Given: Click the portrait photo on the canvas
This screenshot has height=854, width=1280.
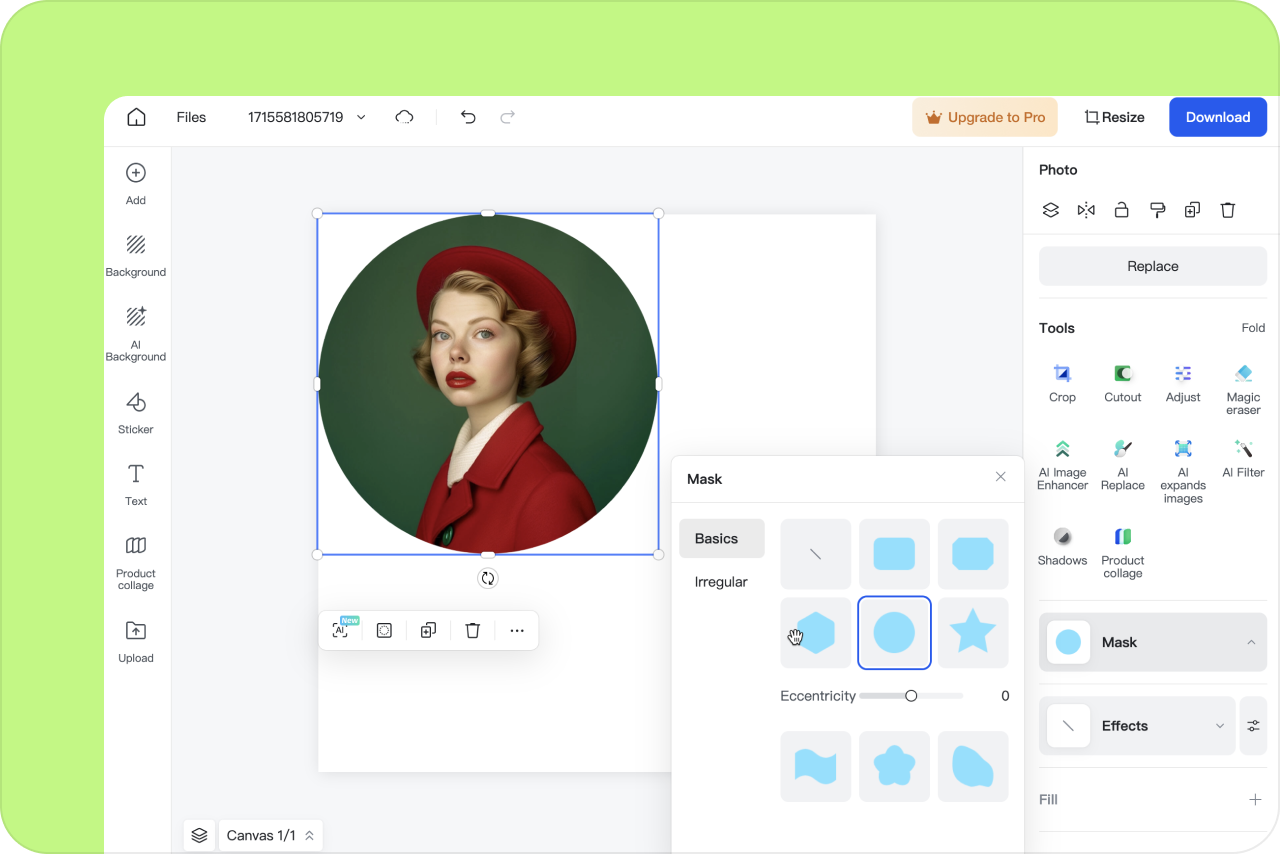Looking at the screenshot, I should tap(488, 384).
